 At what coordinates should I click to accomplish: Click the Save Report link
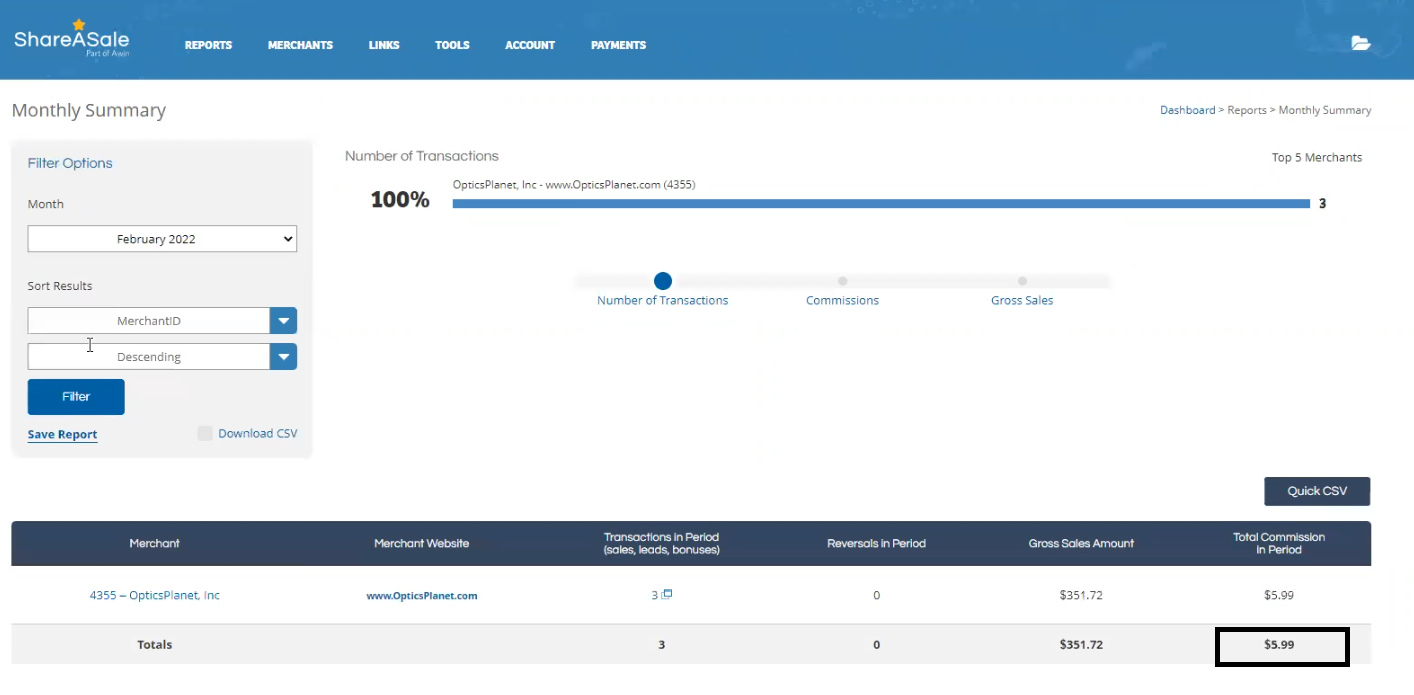point(62,434)
